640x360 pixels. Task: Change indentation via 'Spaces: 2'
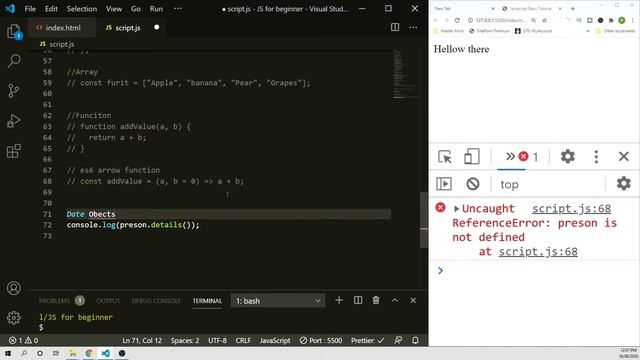(x=185, y=340)
